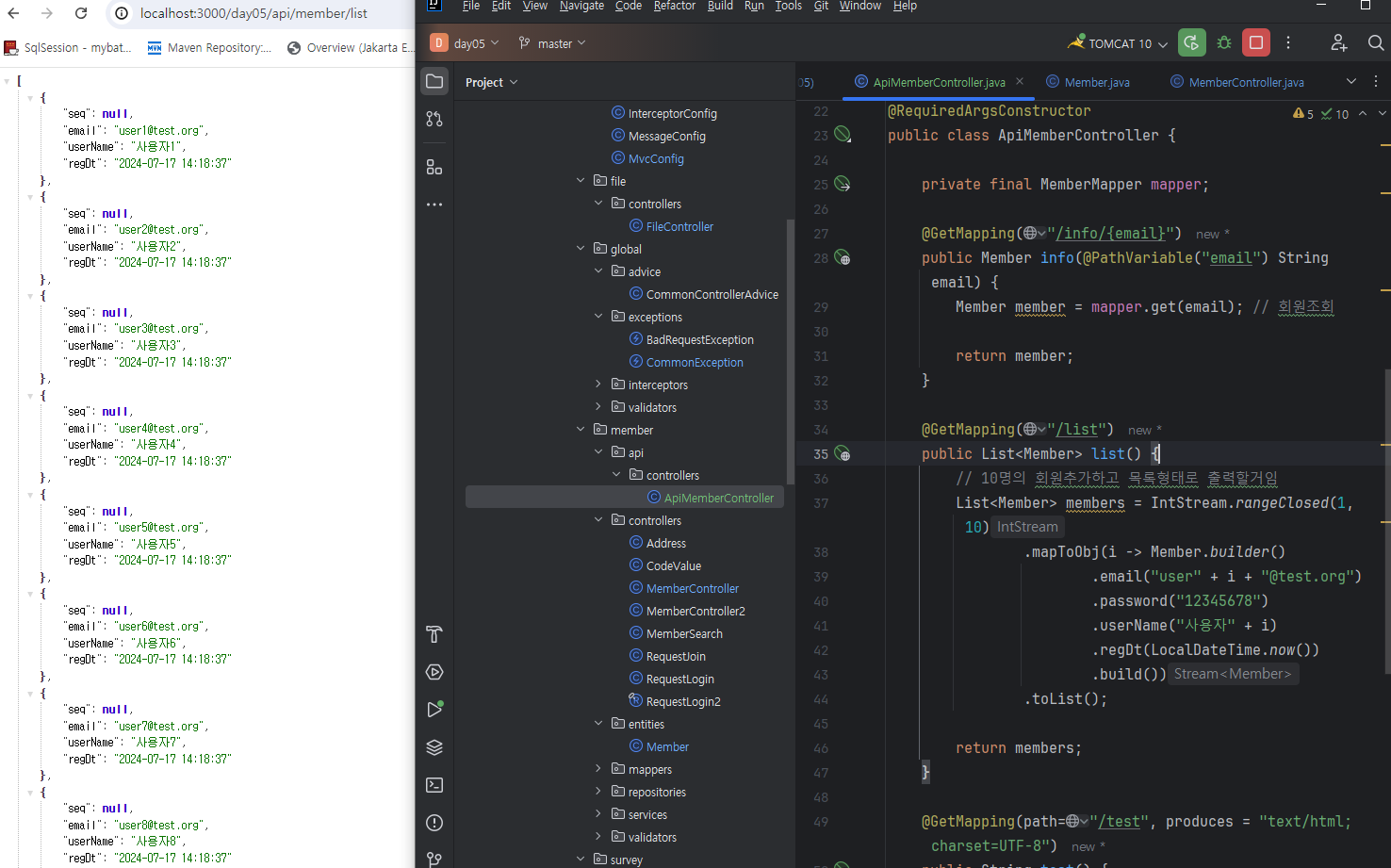This screenshot has height=868, width=1391.
Task: Open the Terminal tool window
Action: [x=434, y=785]
